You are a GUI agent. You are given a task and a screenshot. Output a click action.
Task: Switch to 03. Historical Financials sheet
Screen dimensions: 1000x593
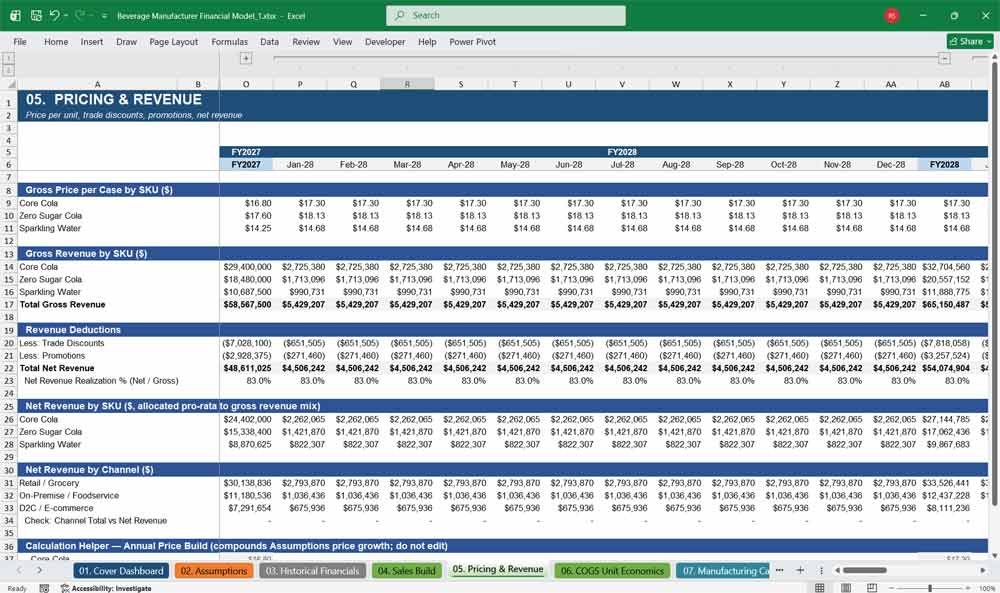coord(312,571)
